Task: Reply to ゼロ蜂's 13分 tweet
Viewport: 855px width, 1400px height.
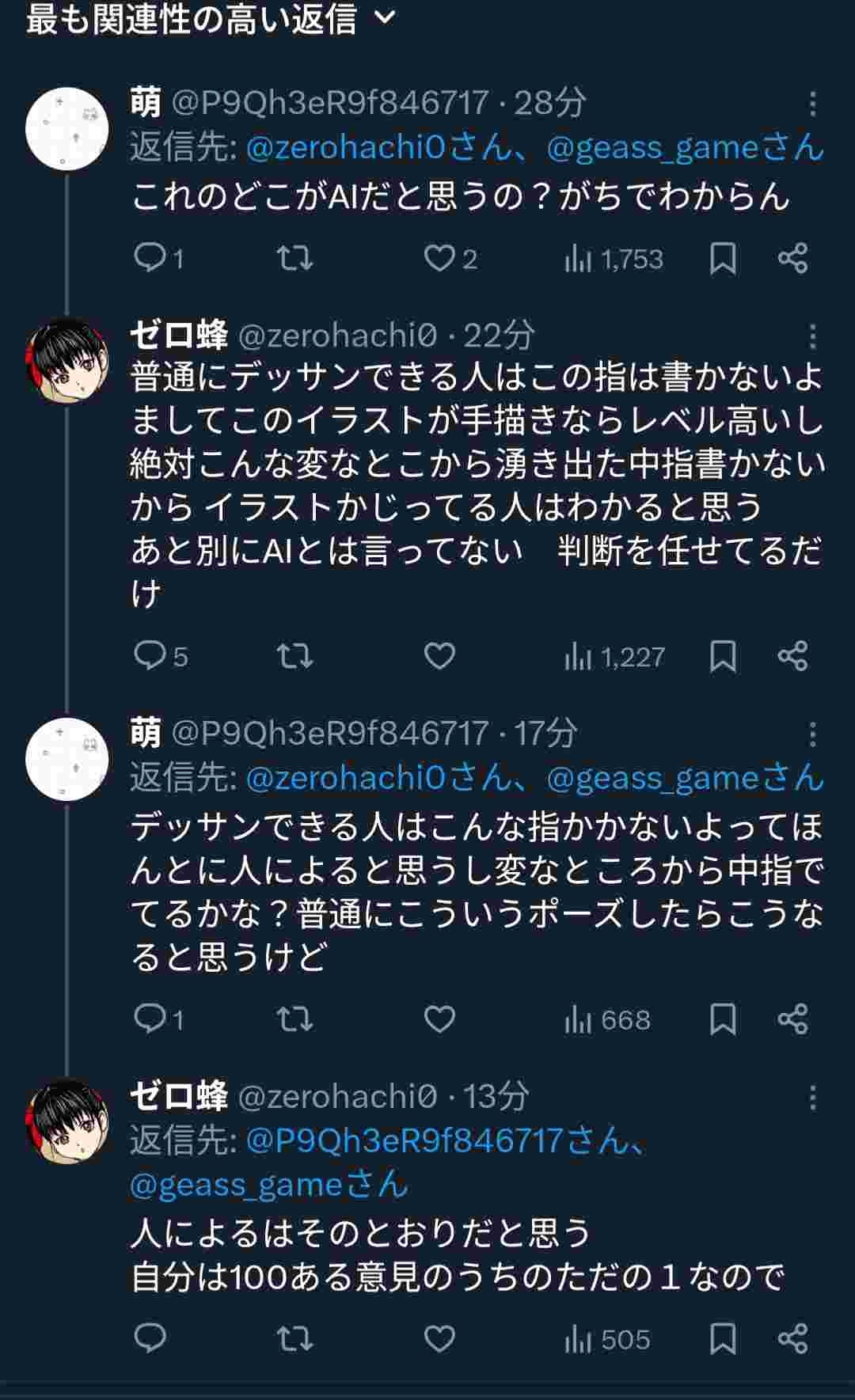Action: [150, 1338]
